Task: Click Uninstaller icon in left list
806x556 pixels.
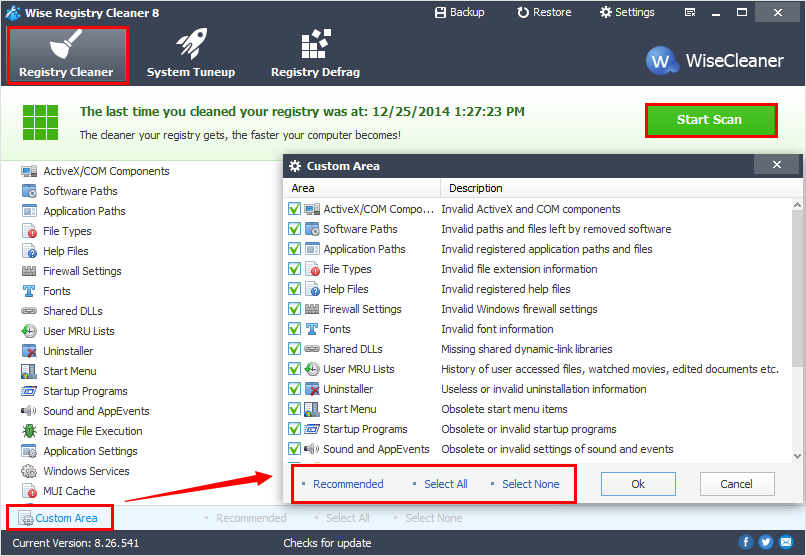Action: [x=29, y=351]
